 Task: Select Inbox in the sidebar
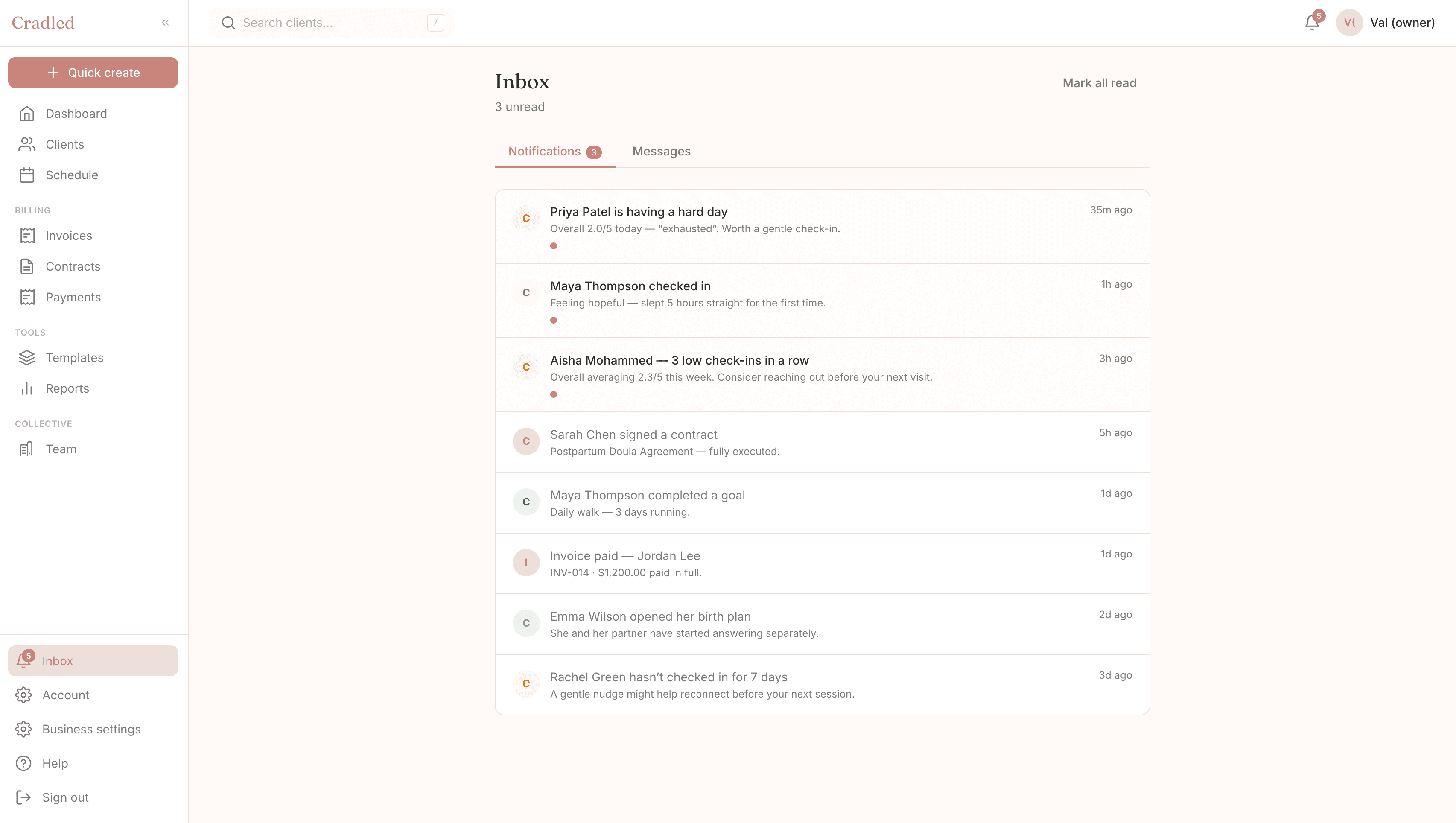coord(93,661)
